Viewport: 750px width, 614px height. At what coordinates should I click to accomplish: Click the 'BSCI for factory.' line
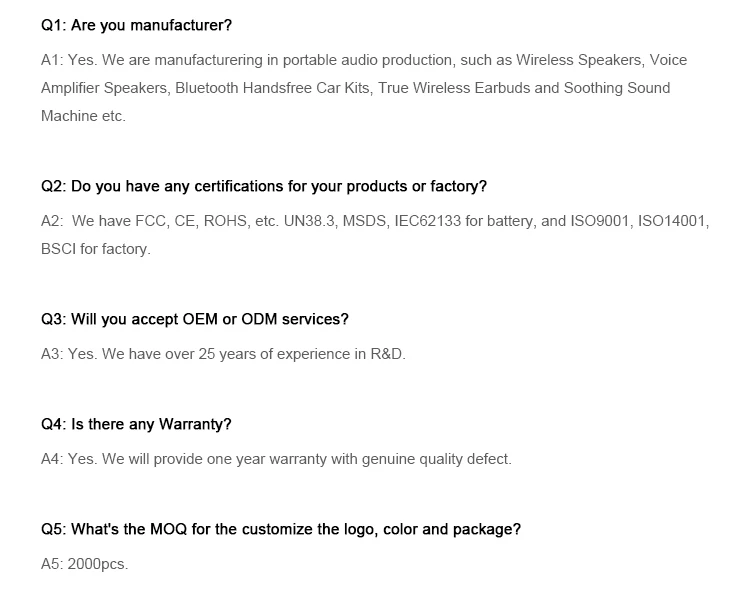coord(96,249)
